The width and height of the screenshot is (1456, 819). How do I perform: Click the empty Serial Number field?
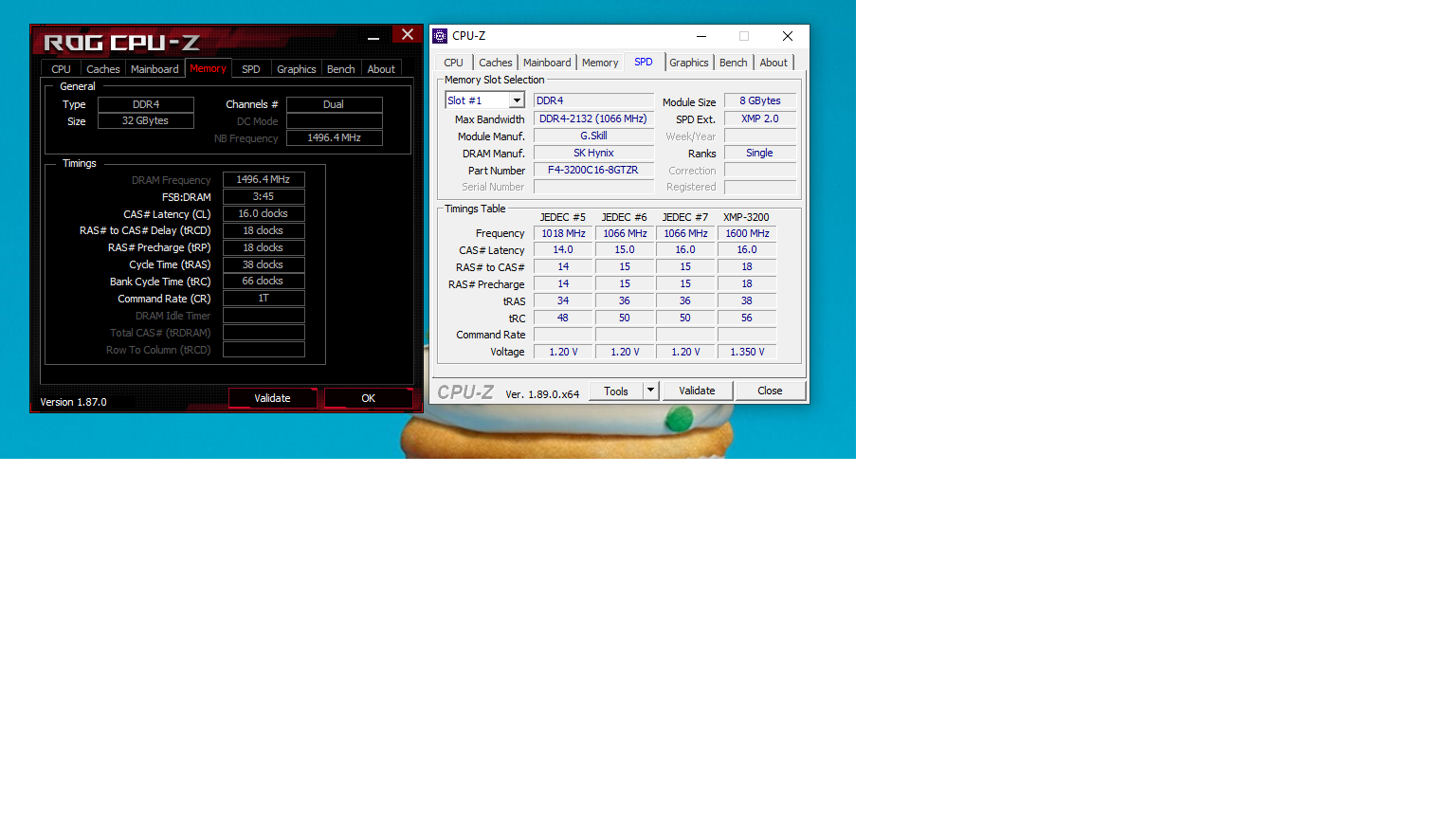[593, 188]
